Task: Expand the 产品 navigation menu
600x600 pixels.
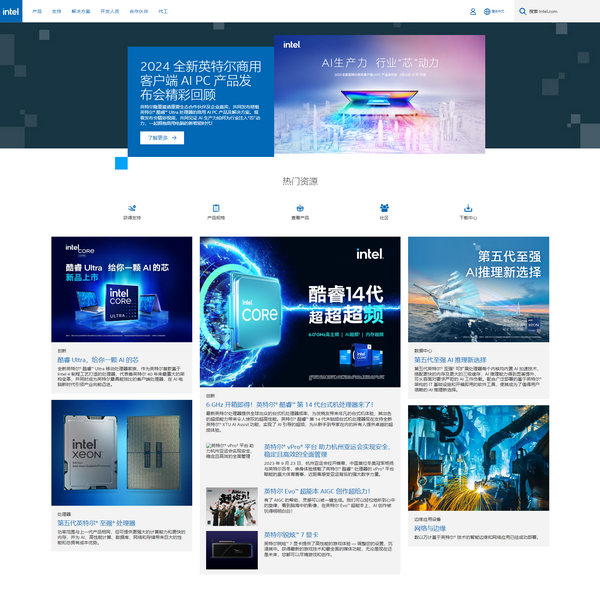Action: click(37, 11)
